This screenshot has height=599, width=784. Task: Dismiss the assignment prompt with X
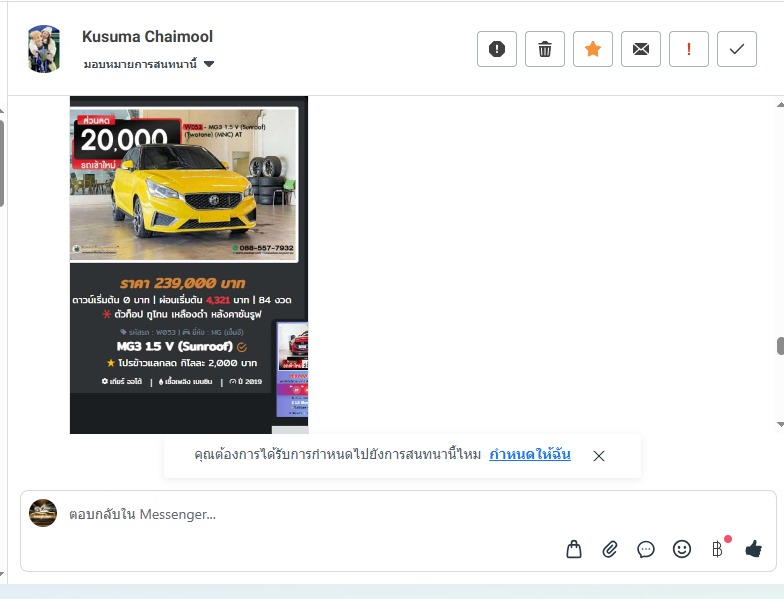[598, 456]
